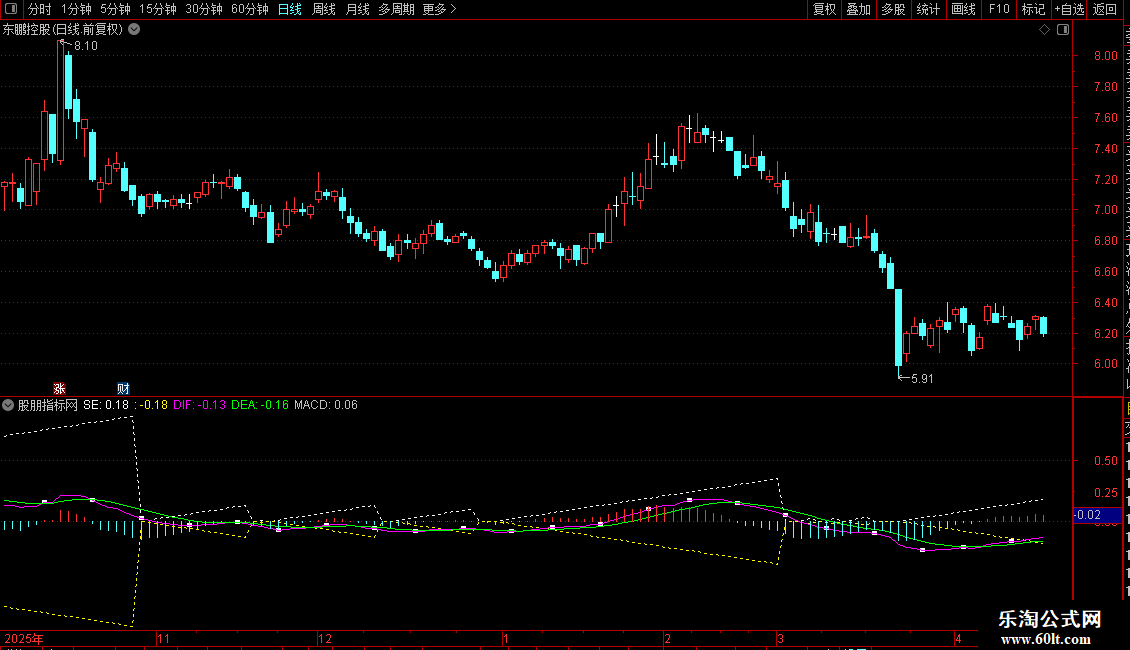Open the 画线 drawing tools
Screen dimensions: 1130x650
[964, 9]
